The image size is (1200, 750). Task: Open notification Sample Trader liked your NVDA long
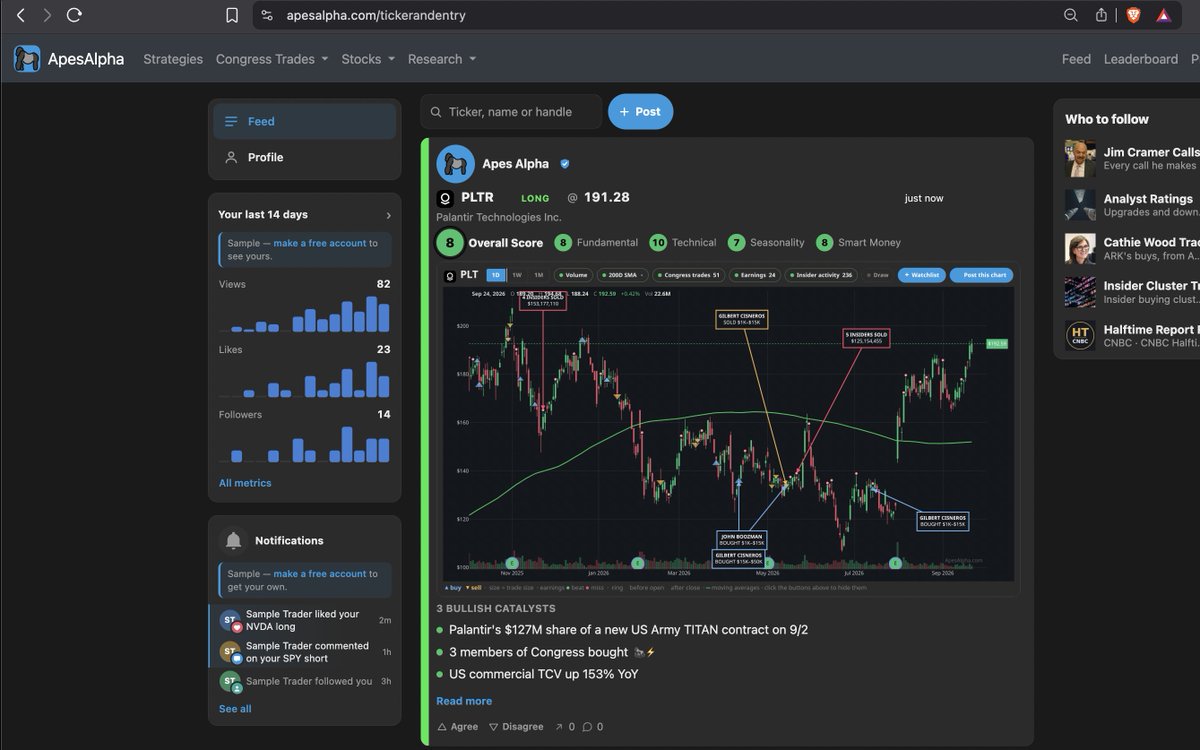[305, 620]
